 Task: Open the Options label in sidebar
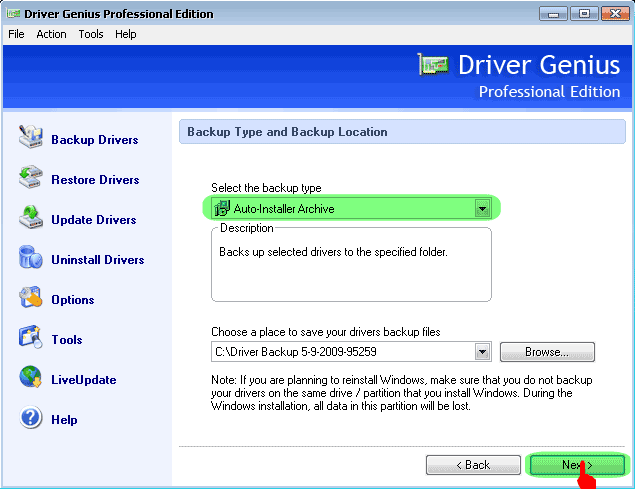tap(73, 300)
